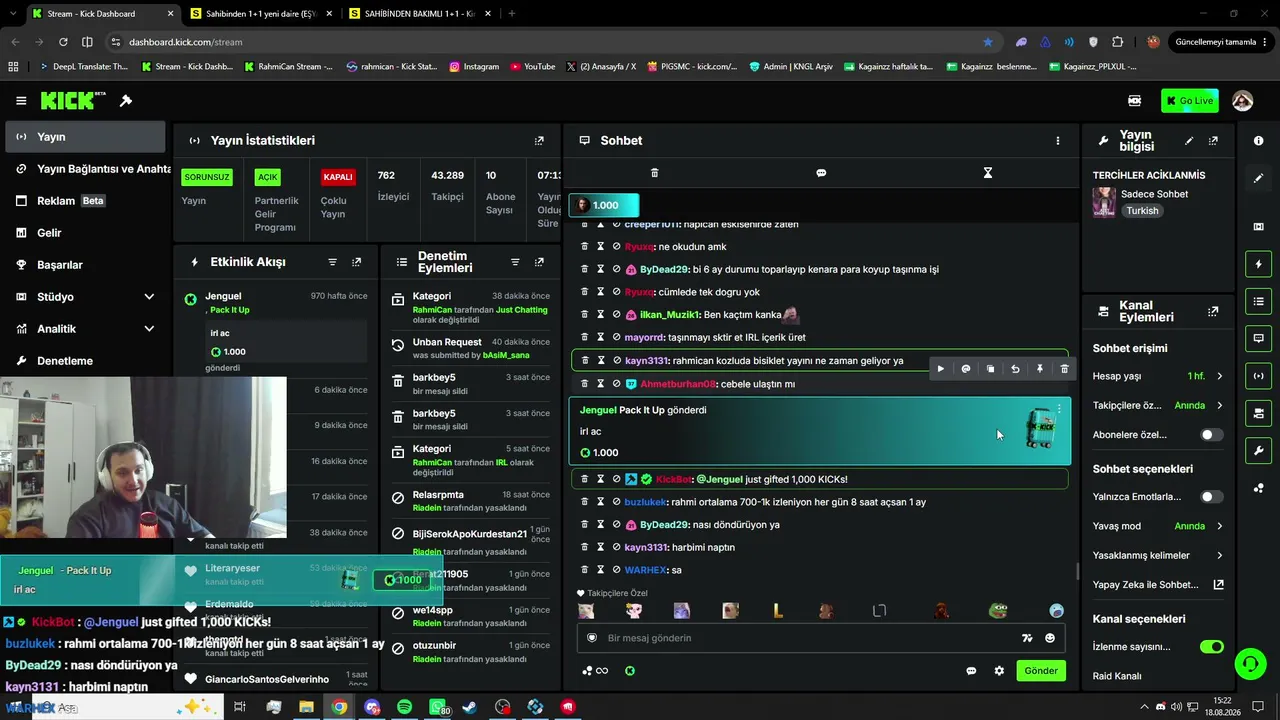This screenshot has height=720, width=1280.
Task: Toggle the chat panel button in right rail
Action: (1259, 339)
